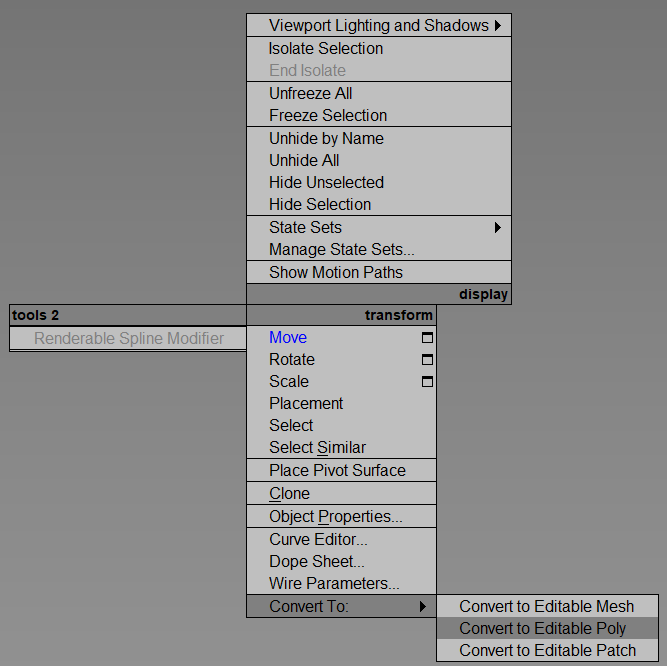Launch the Curve Editor
667x666 pixels.
click(318, 540)
